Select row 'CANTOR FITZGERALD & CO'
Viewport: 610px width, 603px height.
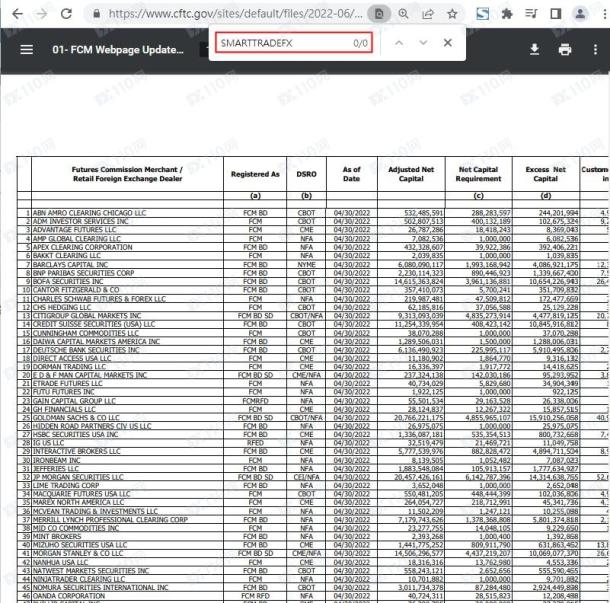pyautogui.click(x=312, y=290)
